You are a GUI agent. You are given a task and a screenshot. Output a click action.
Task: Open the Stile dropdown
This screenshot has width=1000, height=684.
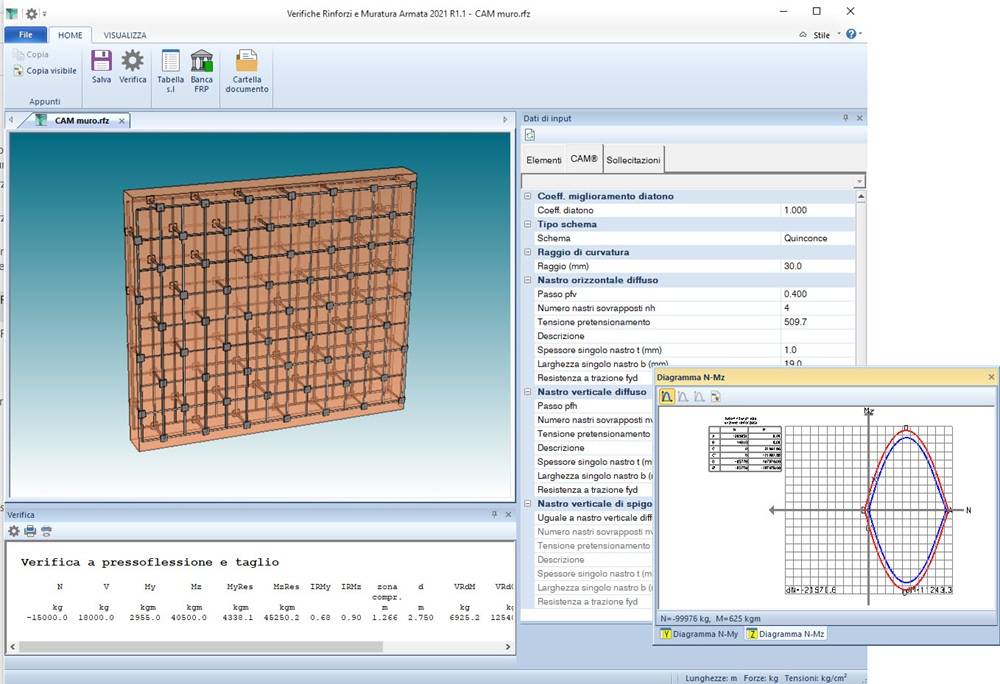tap(827, 35)
